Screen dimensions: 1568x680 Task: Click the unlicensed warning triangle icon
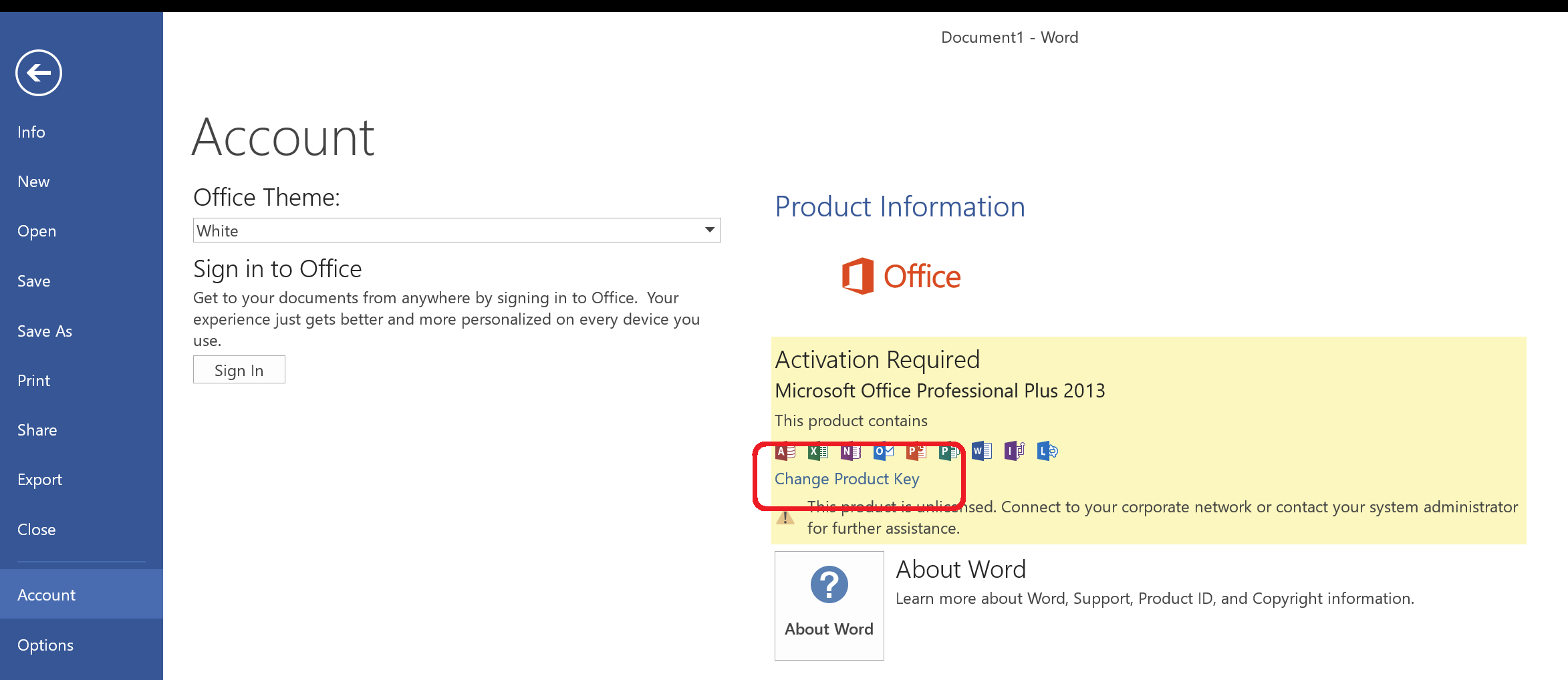tap(785, 518)
